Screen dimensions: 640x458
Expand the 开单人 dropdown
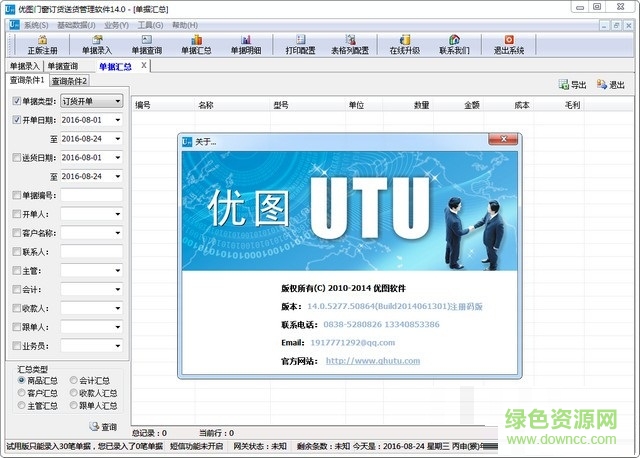click(118, 214)
